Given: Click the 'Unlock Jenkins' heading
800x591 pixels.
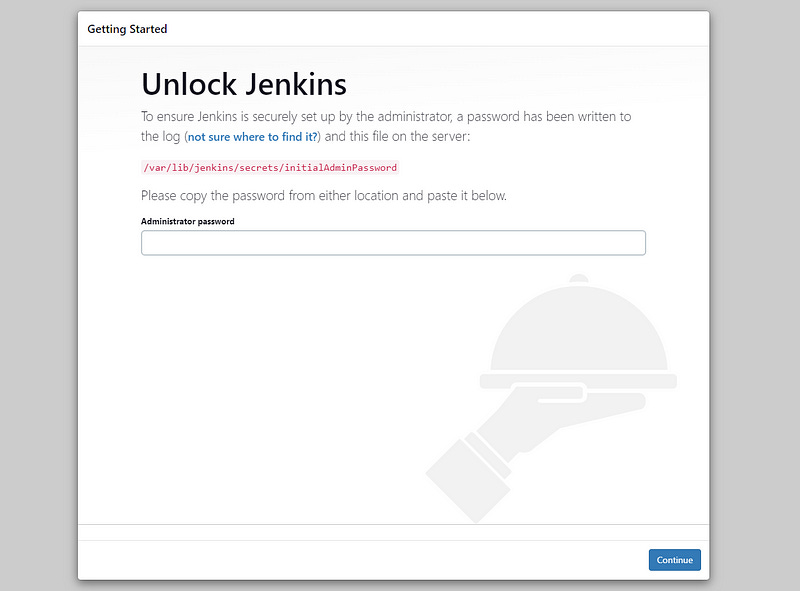Looking at the screenshot, I should (244, 84).
